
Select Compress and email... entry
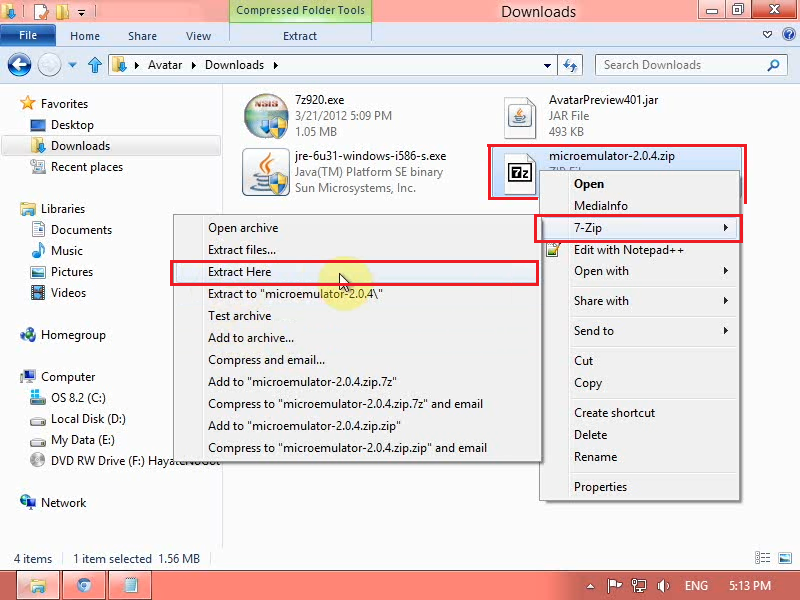357,360
